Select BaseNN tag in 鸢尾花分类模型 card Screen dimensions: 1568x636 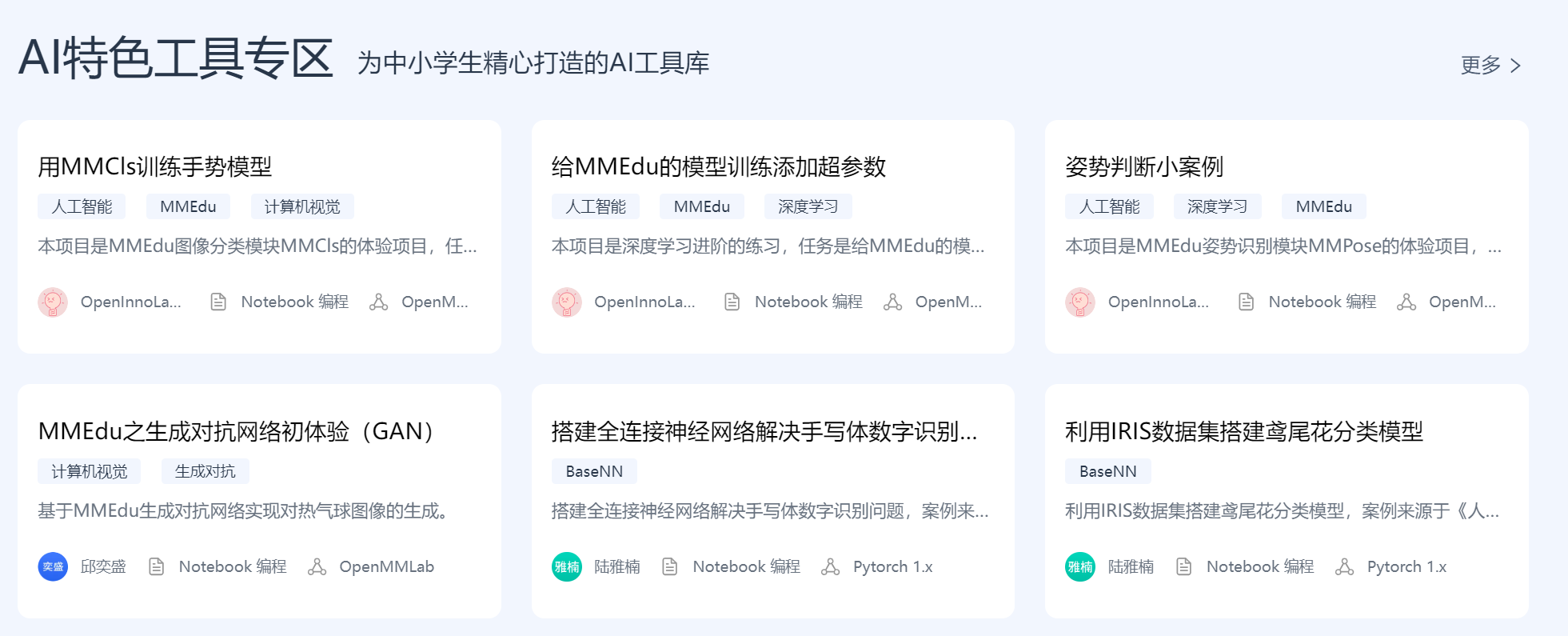1108,471
